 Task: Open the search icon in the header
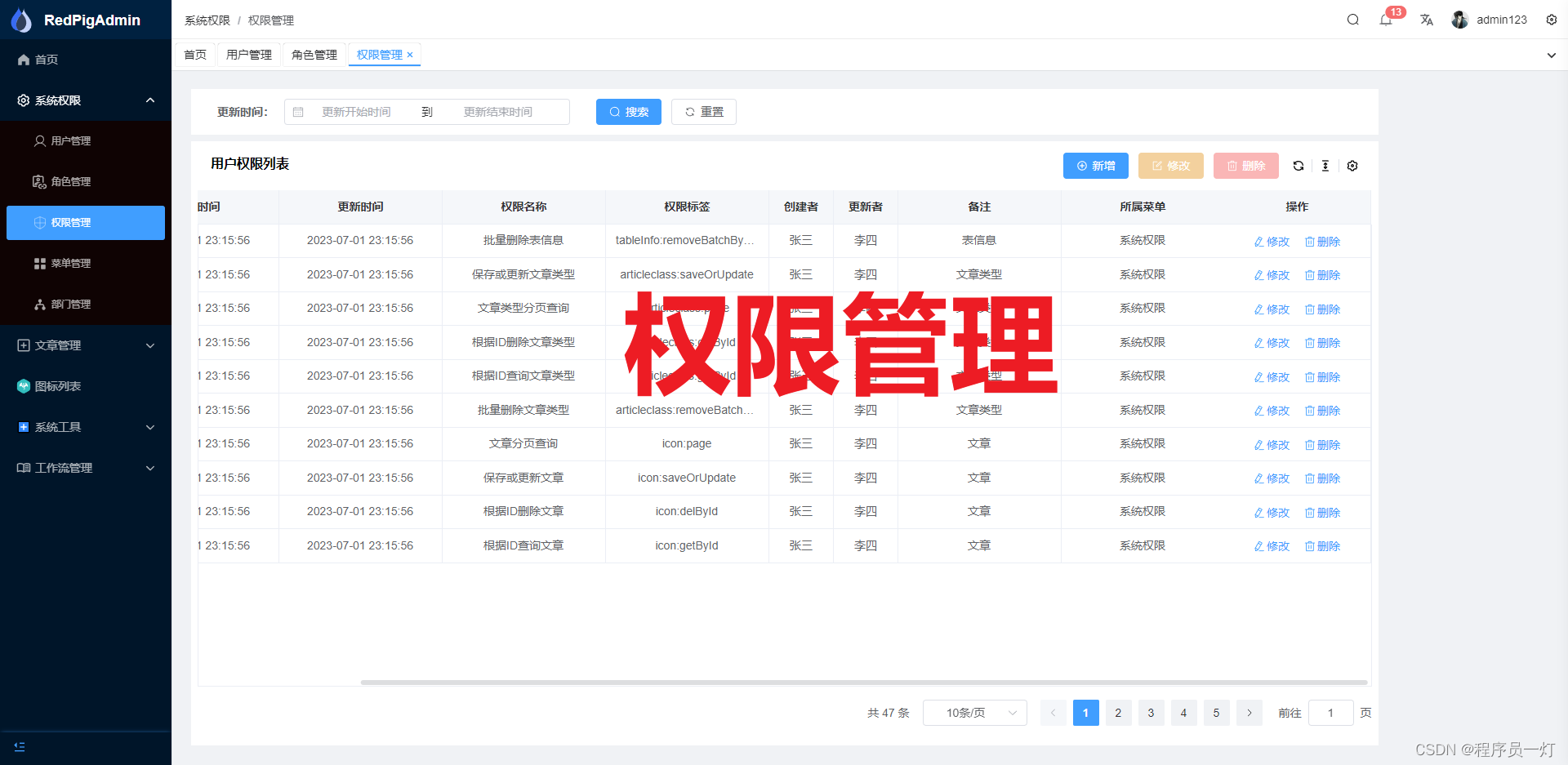pyautogui.click(x=1353, y=20)
